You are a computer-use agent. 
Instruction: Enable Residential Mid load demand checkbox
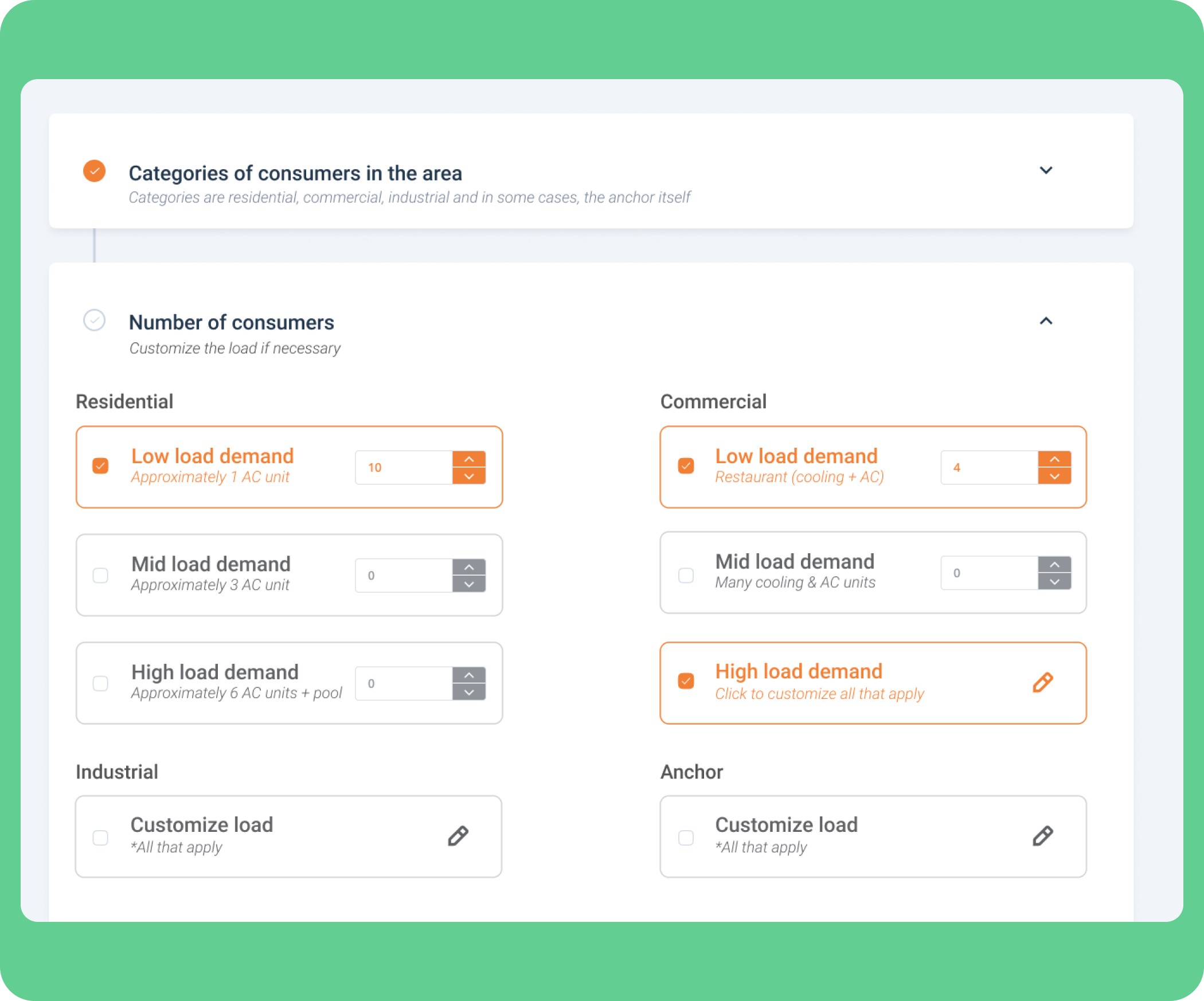tap(100, 575)
